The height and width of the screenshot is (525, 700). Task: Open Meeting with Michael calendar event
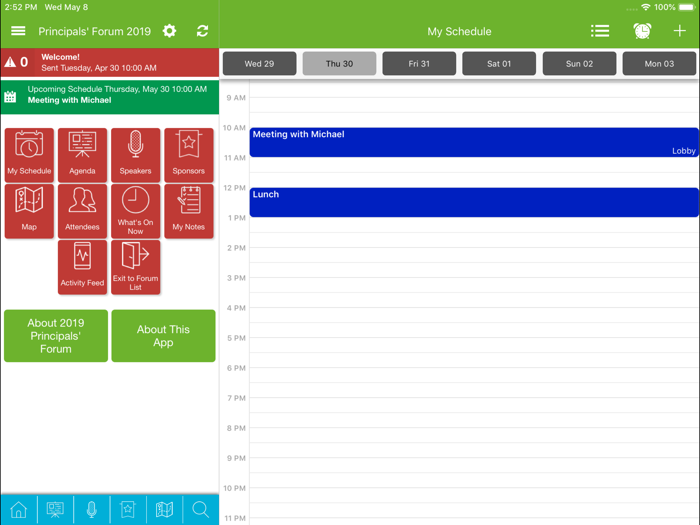point(473,142)
